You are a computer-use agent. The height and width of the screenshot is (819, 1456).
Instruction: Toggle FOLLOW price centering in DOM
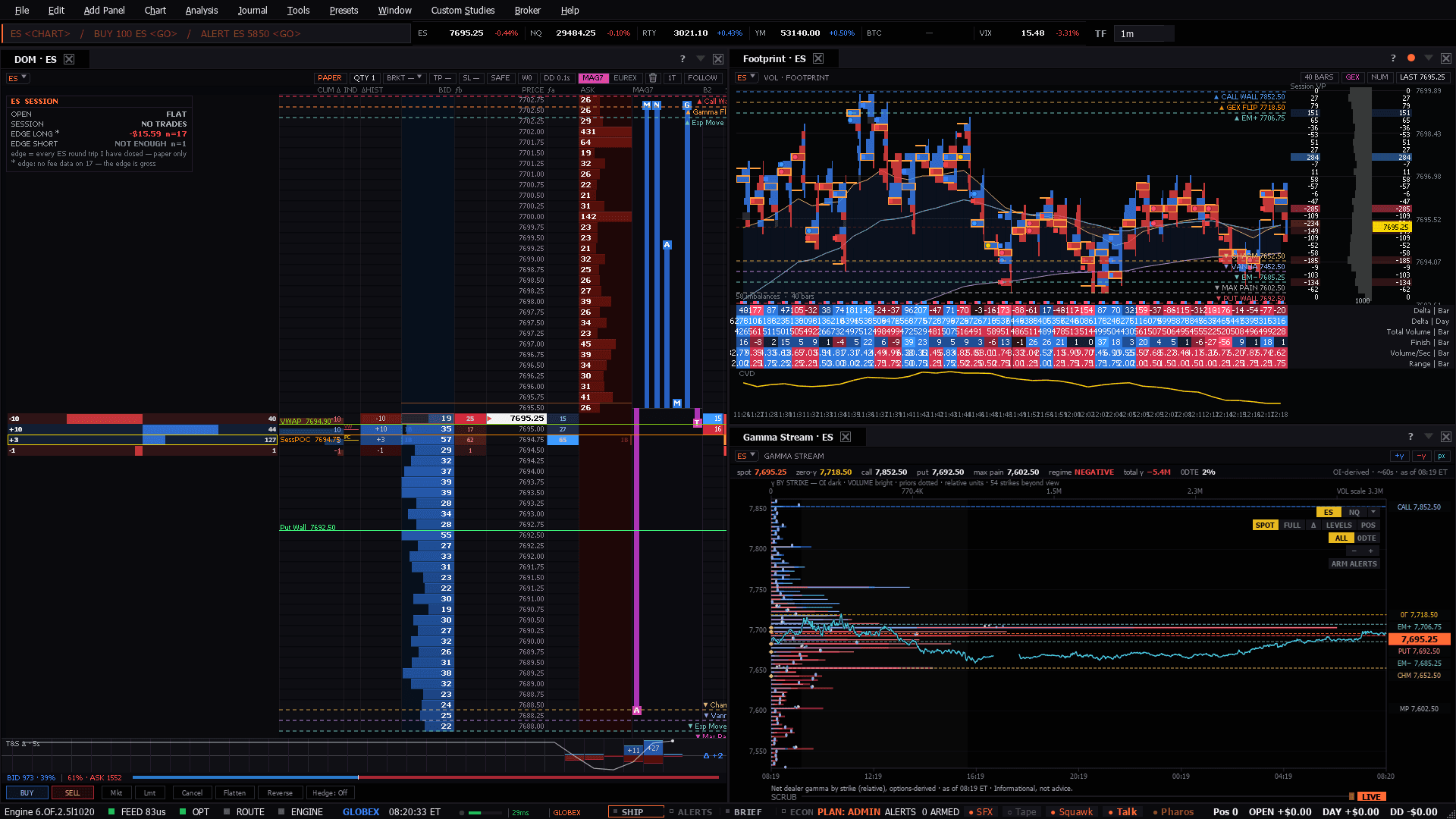[702, 78]
